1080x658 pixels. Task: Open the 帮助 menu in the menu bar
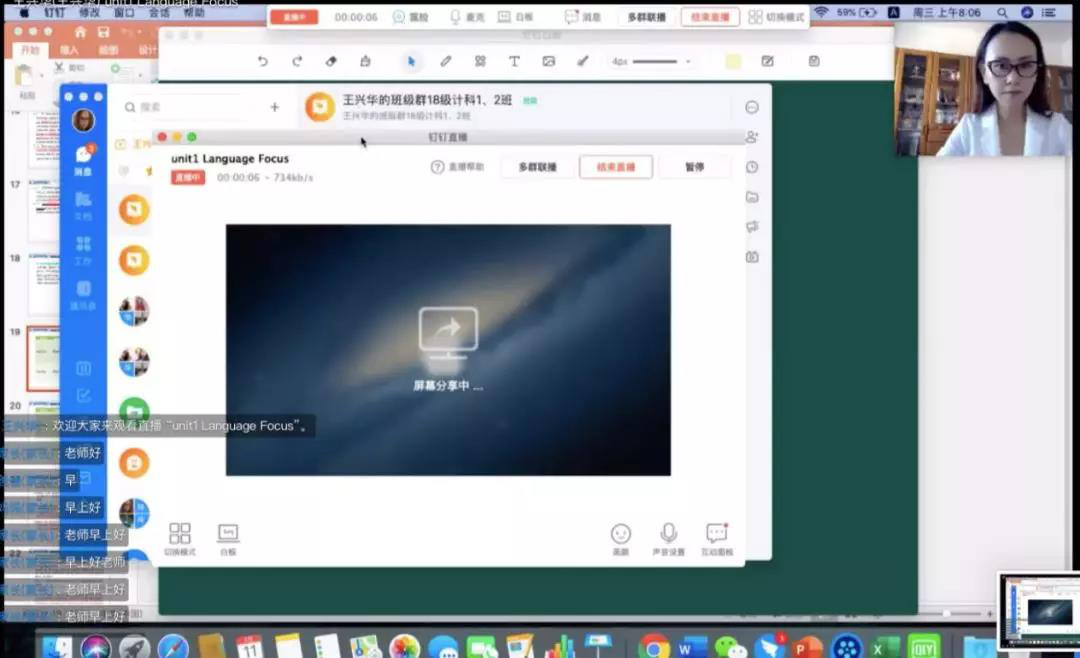[194, 13]
